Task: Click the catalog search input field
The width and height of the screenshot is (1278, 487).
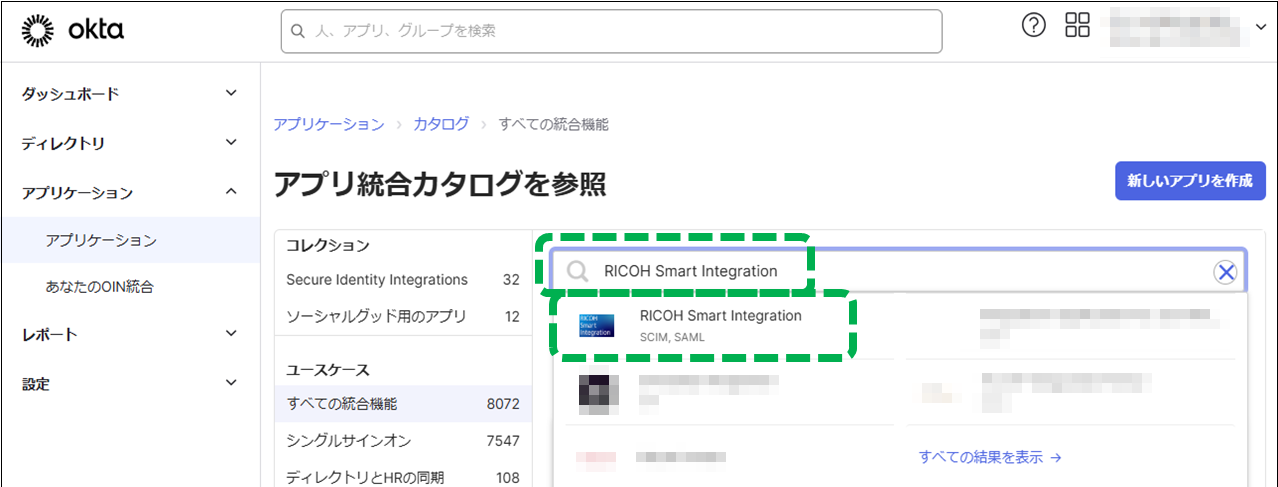Action: [x=898, y=271]
